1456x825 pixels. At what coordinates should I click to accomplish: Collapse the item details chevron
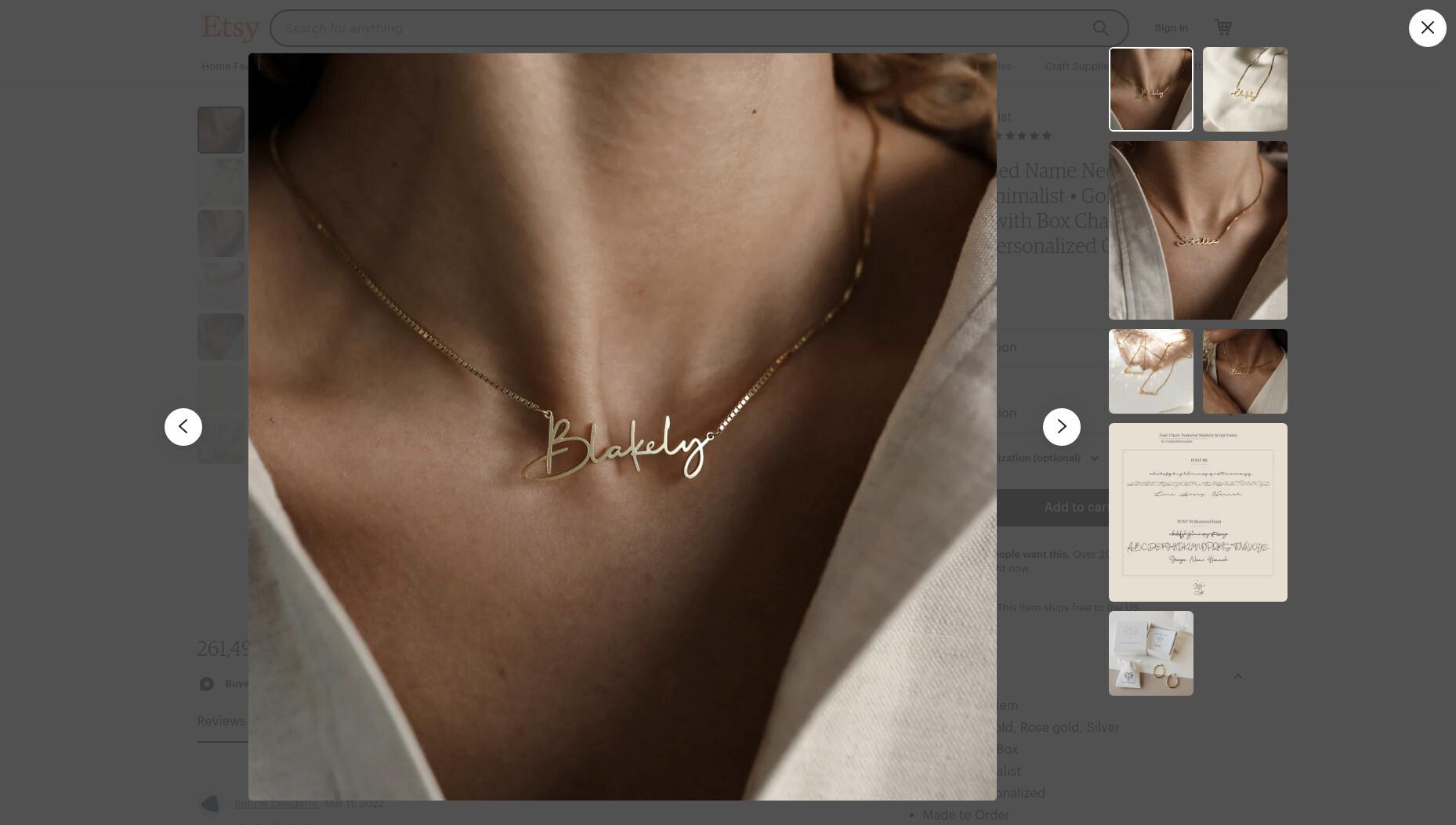[1237, 676]
